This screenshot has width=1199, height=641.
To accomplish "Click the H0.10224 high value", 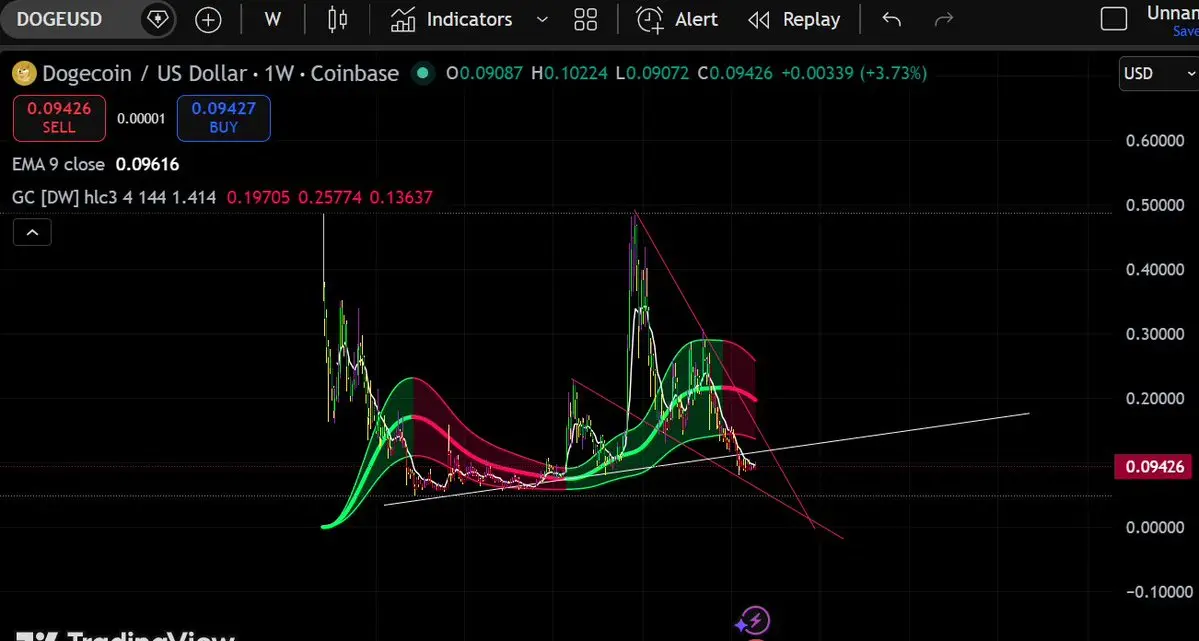I will (570, 73).
